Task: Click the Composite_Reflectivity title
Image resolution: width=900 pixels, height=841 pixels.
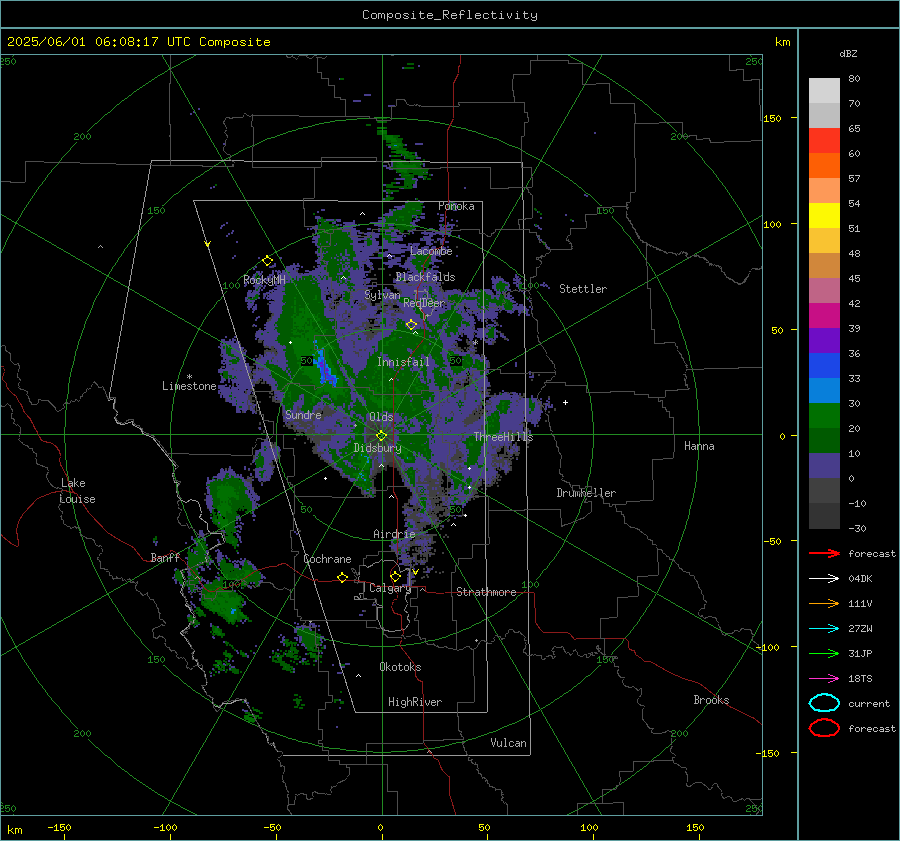Action: tap(450, 15)
